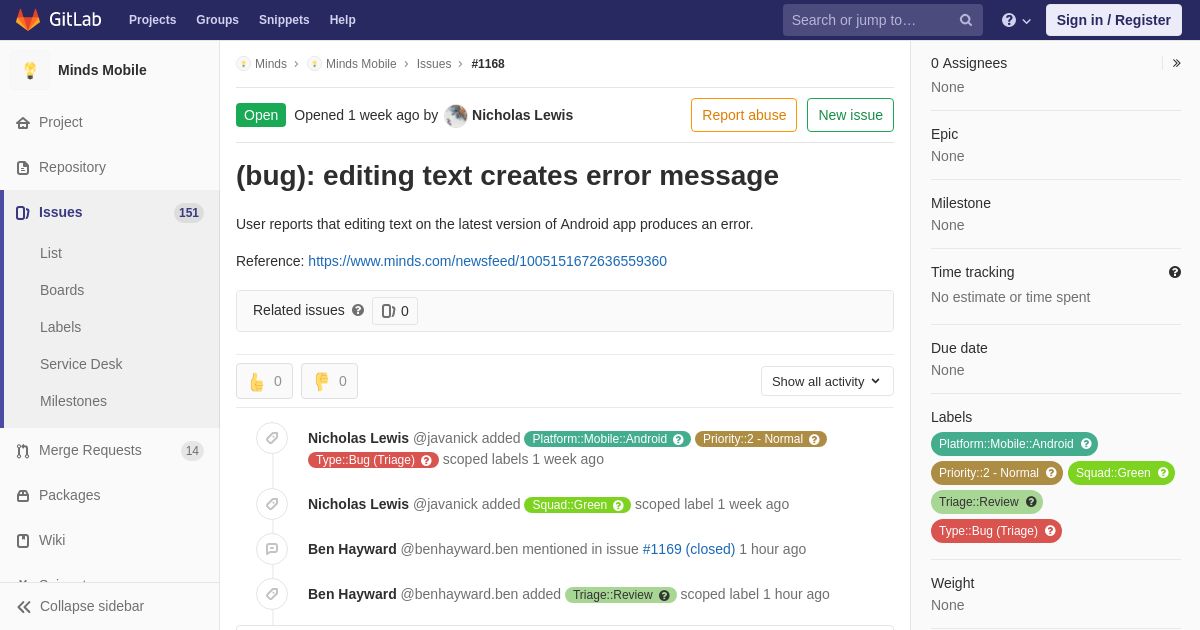1200x630 pixels.
Task: Click the New issue button
Action: tap(850, 115)
